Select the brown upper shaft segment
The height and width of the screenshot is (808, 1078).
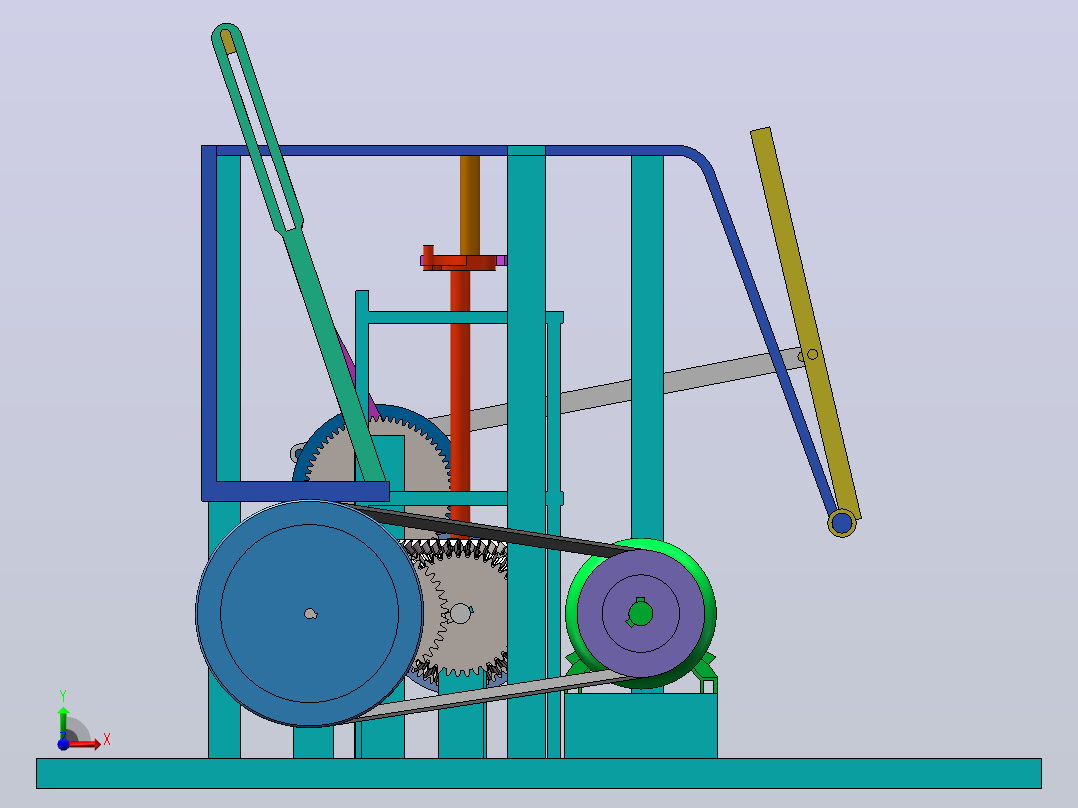coord(470,205)
